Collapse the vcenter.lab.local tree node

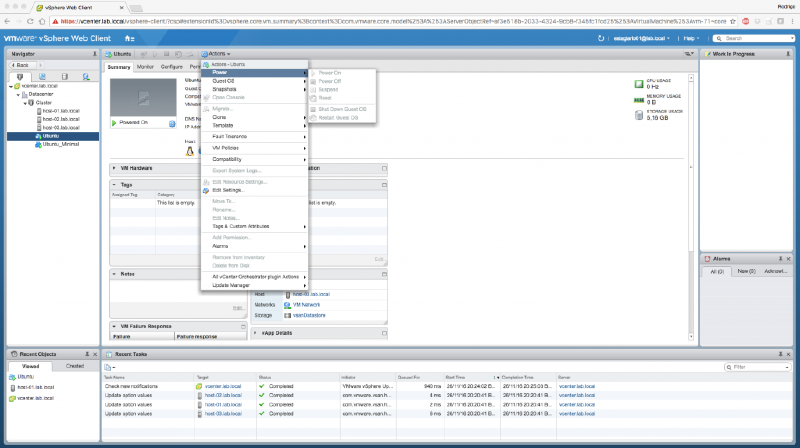point(11,86)
